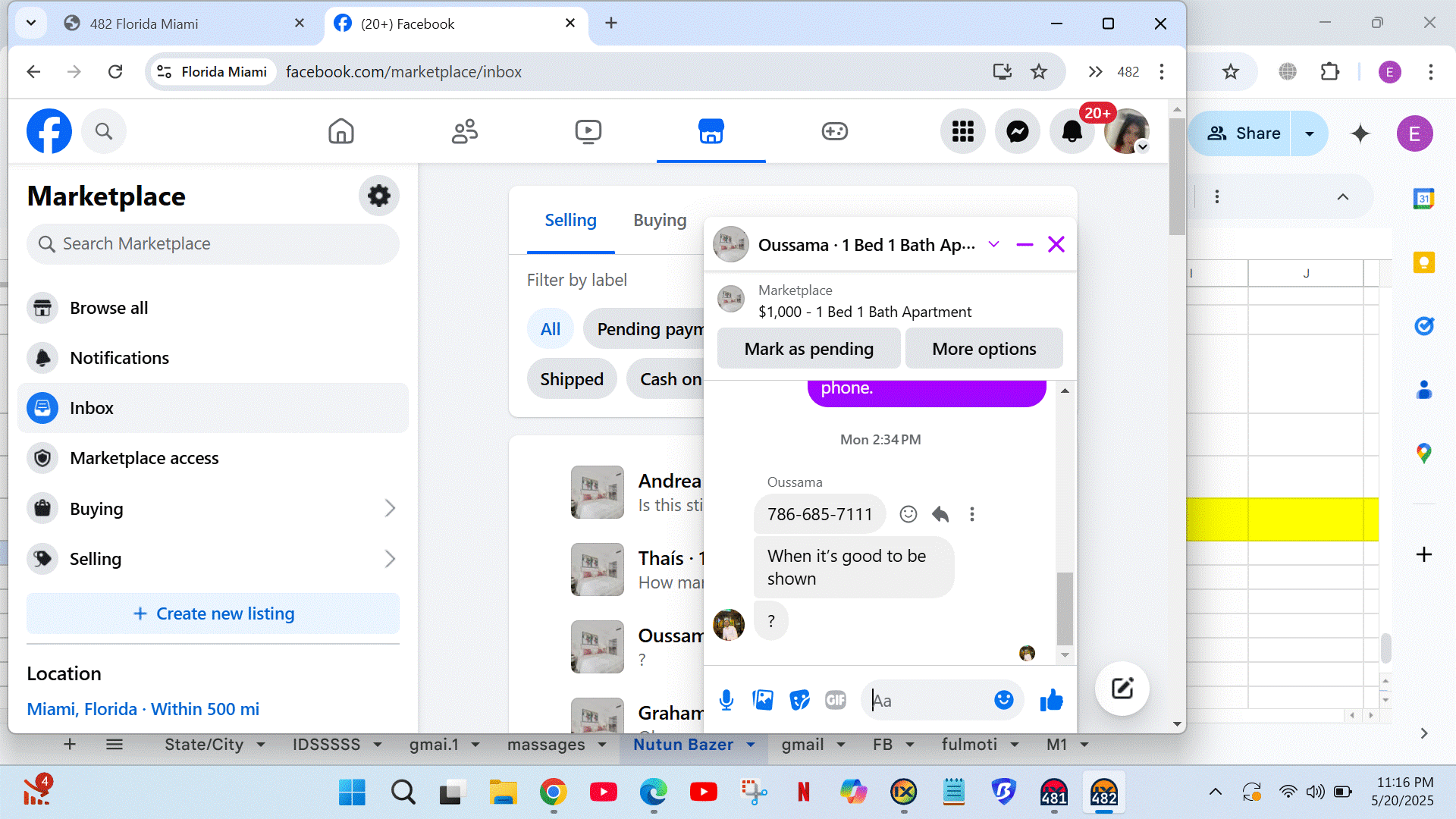
Task: Click Create new listing button
Action: click(213, 613)
